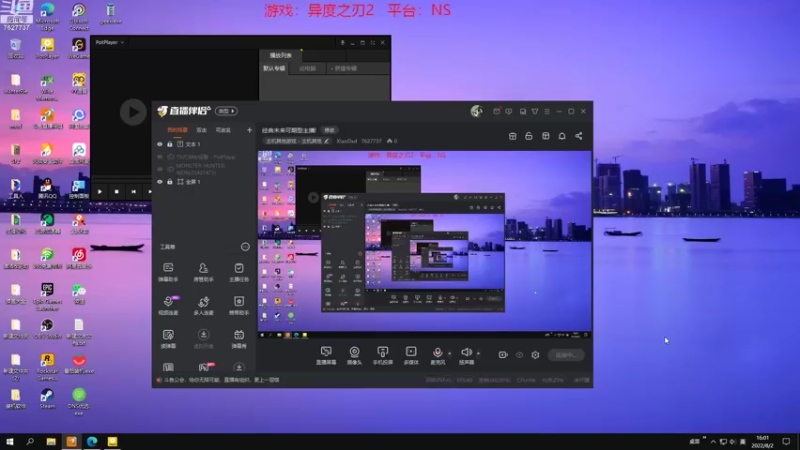Select the default album tab in PotPlayer
This screenshot has height=450, width=800.
coord(274,68)
